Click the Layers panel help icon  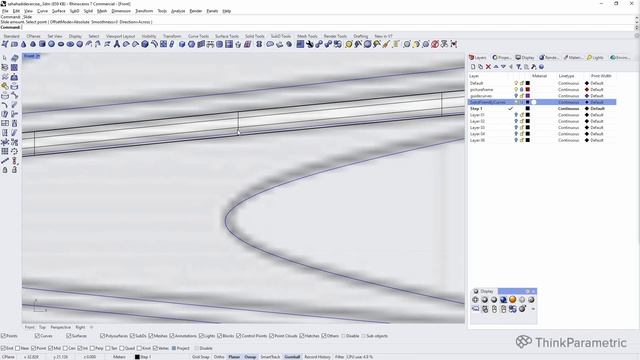pos(541,67)
